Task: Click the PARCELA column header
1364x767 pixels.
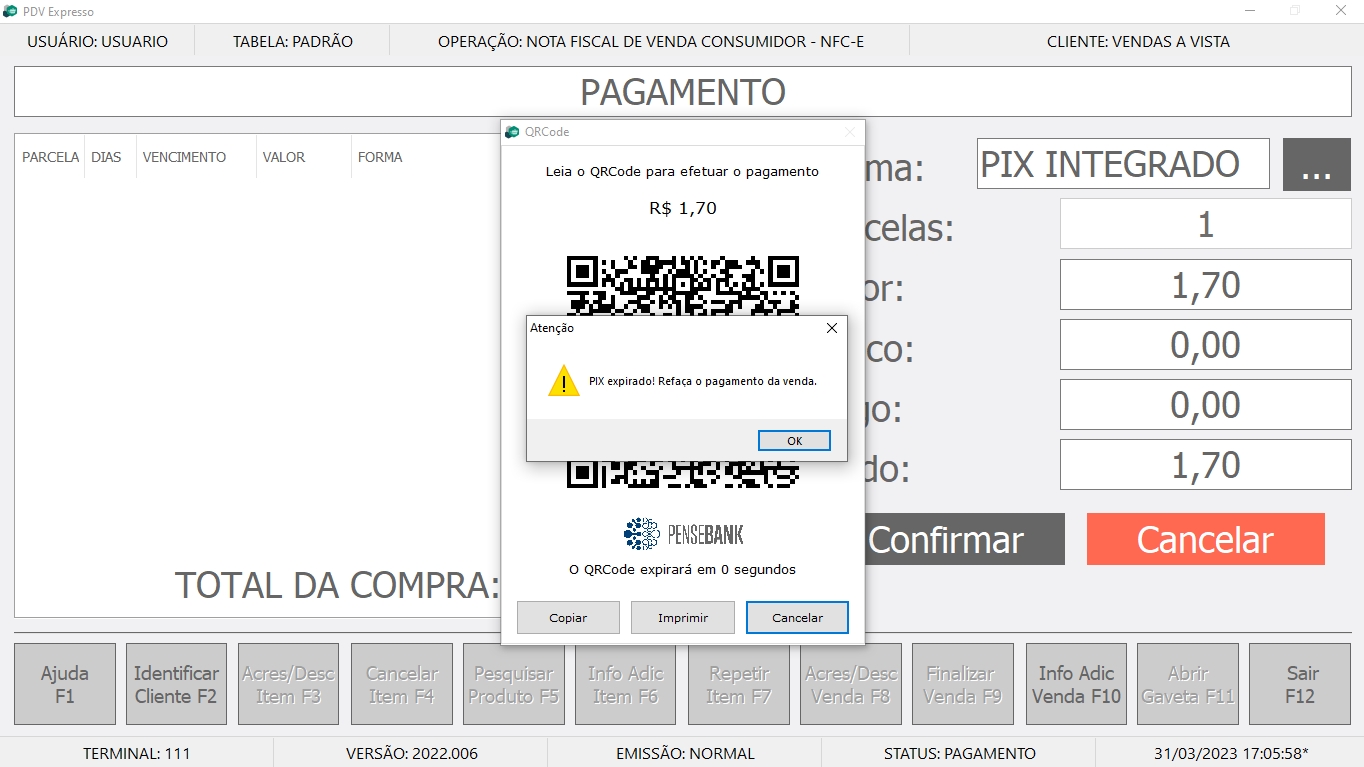Action: pyautogui.click(x=50, y=157)
